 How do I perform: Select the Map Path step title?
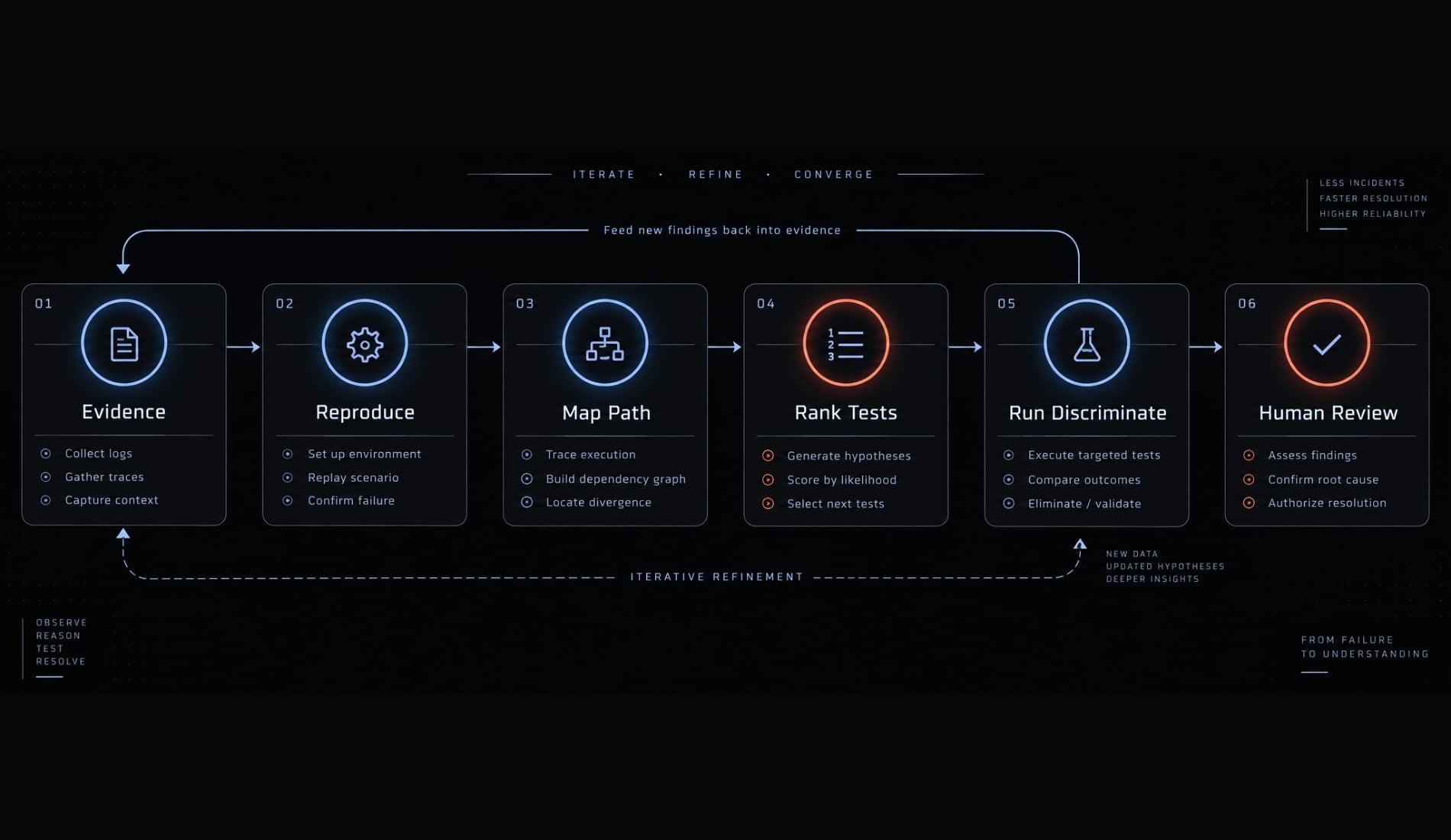(606, 413)
